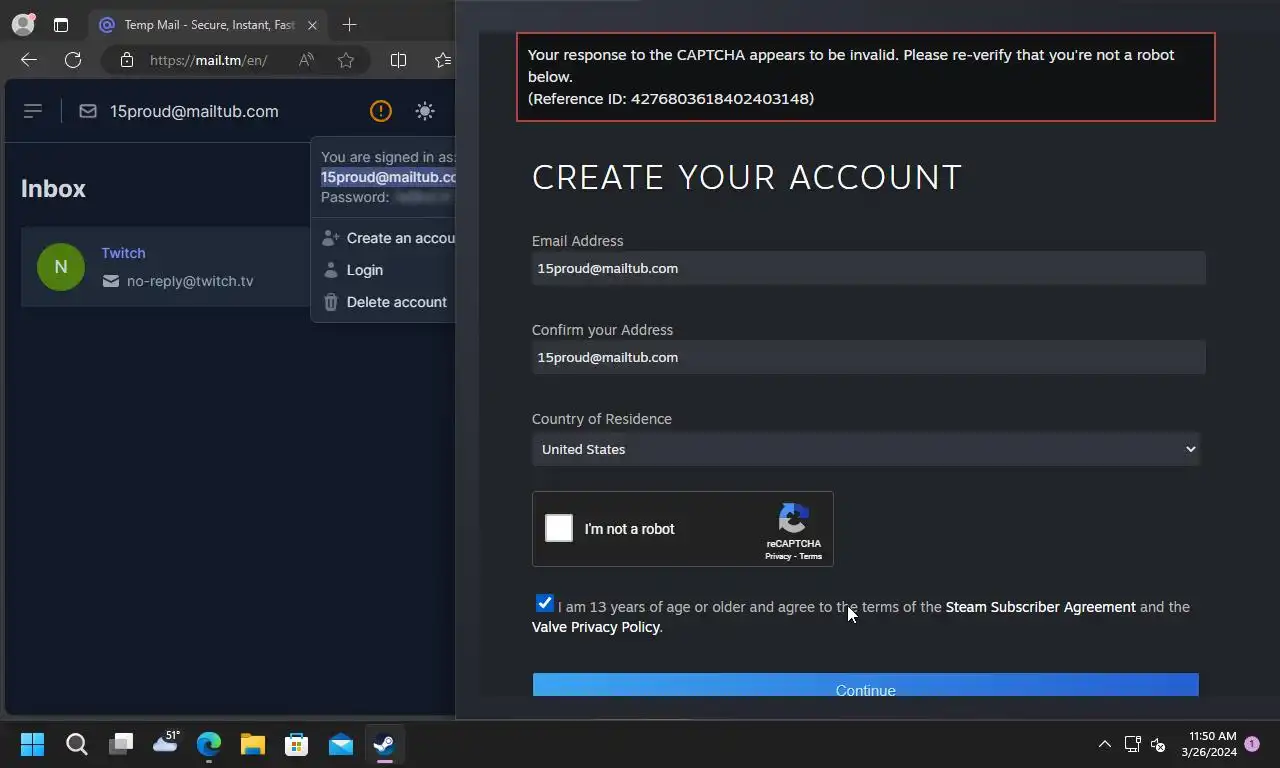Open a new browser tab

(349, 25)
